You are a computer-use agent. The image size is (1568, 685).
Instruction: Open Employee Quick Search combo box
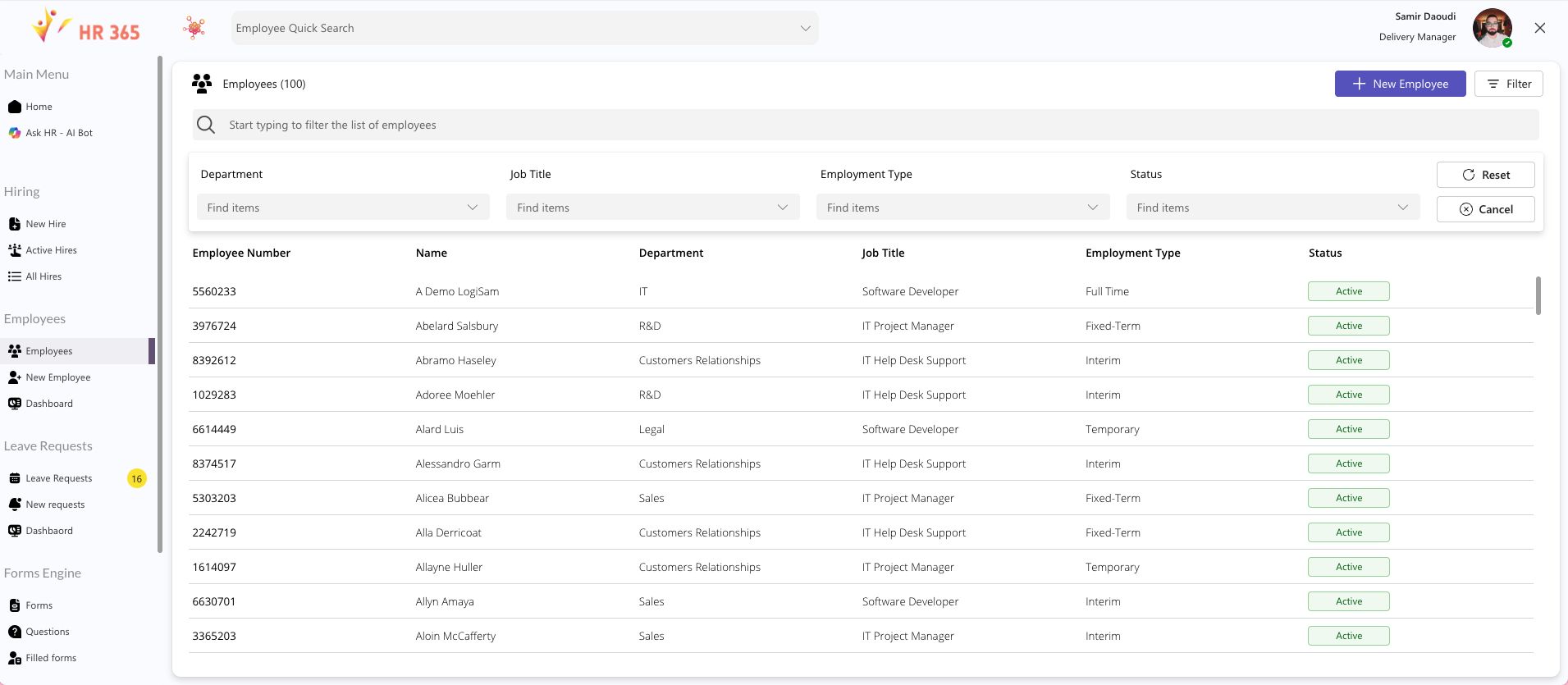pos(524,28)
